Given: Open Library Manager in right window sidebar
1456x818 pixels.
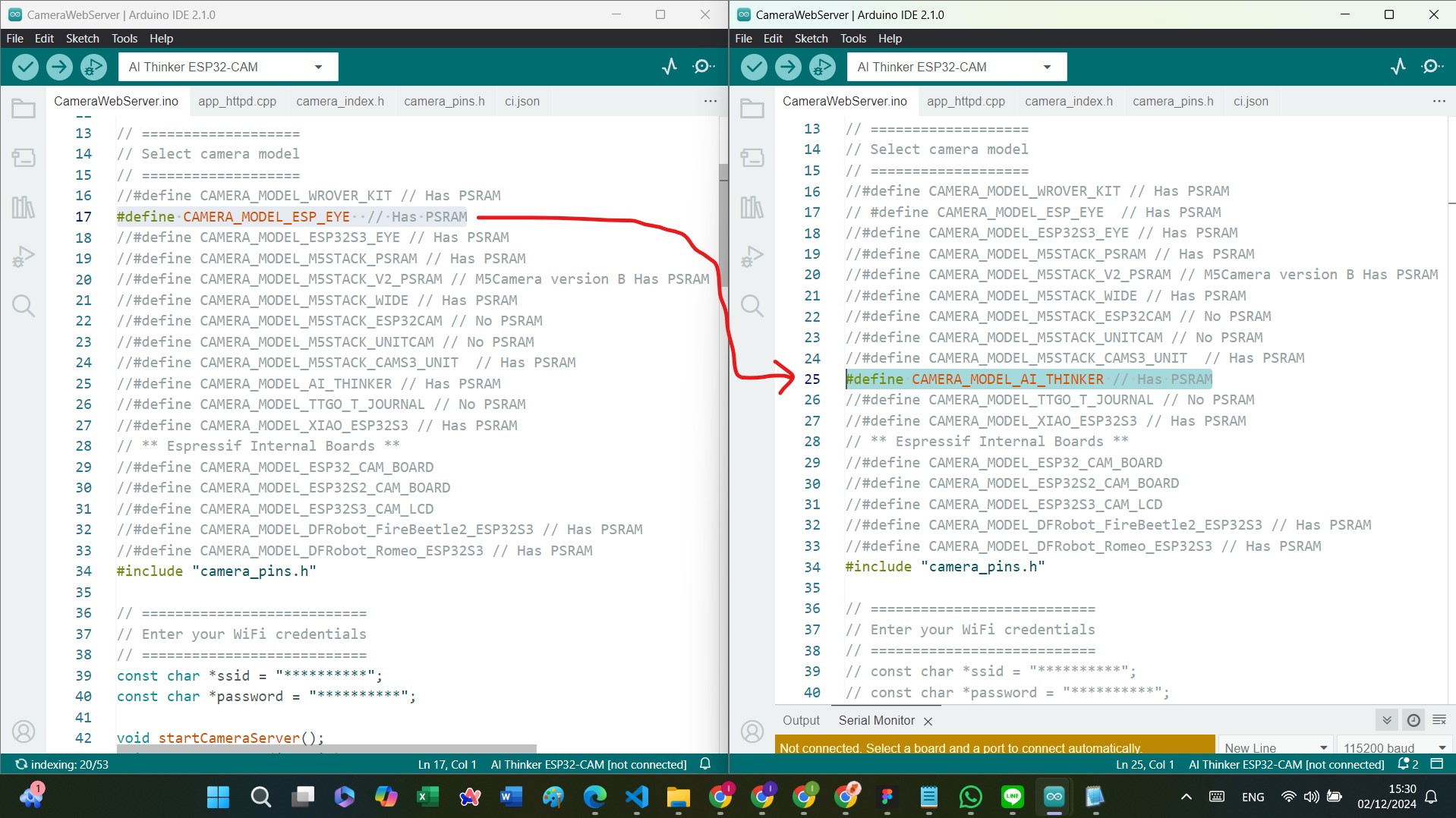Looking at the screenshot, I should 752,206.
